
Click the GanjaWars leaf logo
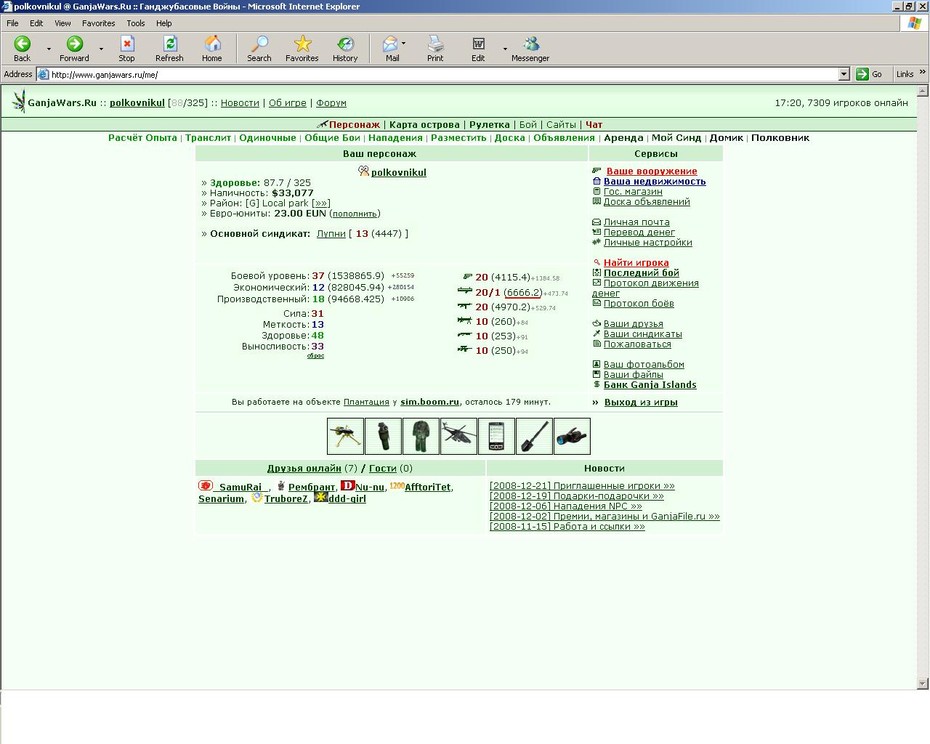19,101
